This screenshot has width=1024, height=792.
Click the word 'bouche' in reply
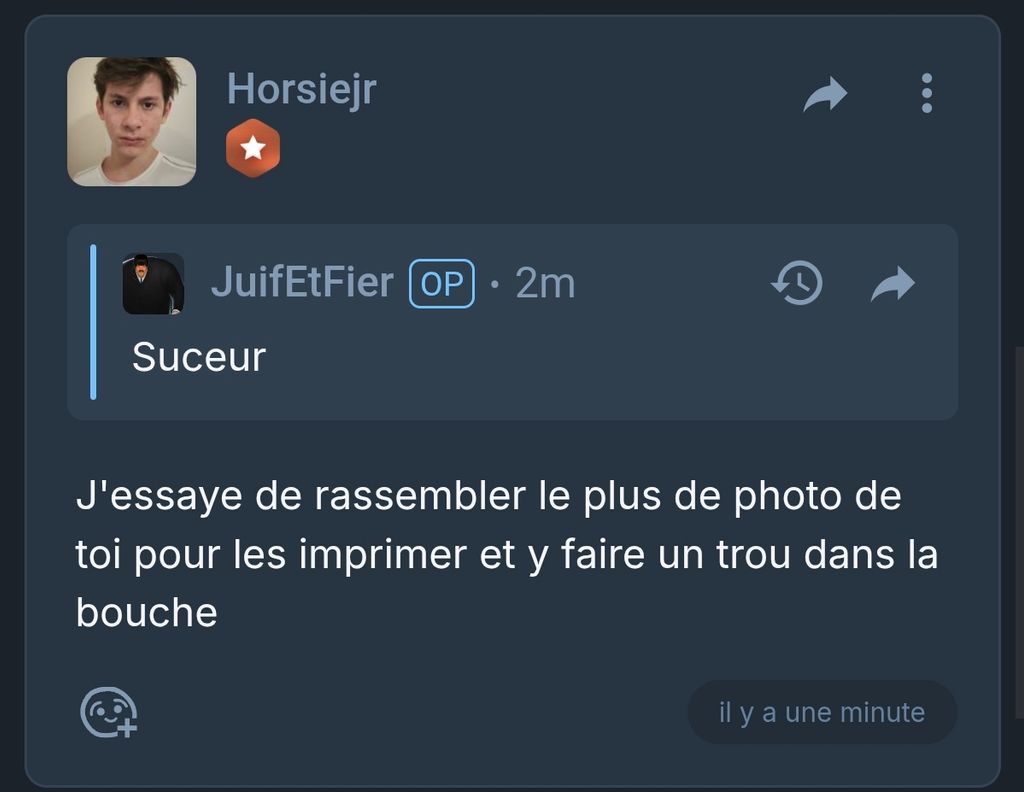pos(146,612)
